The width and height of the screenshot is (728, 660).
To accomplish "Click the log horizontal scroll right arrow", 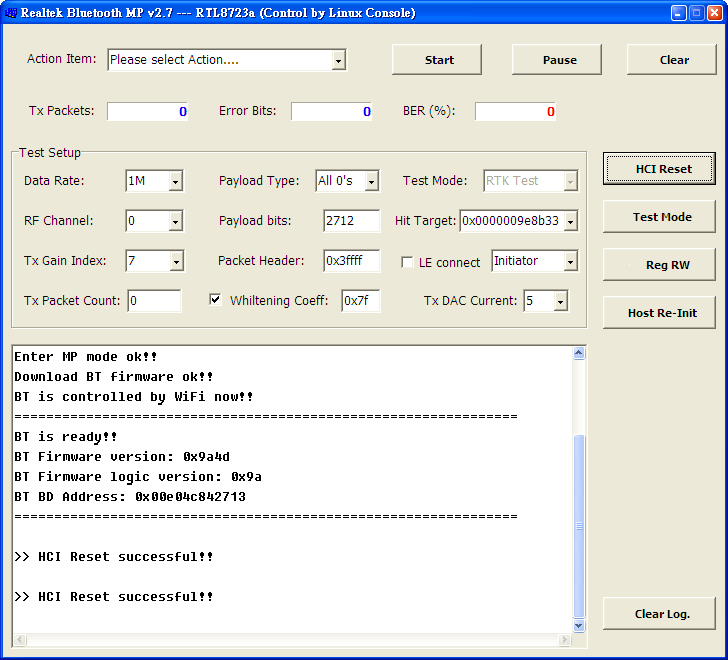I will coord(564,640).
